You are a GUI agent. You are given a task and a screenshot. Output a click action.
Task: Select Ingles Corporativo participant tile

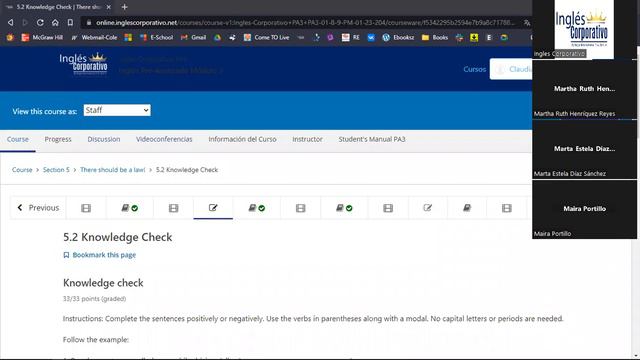click(x=584, y=29)
